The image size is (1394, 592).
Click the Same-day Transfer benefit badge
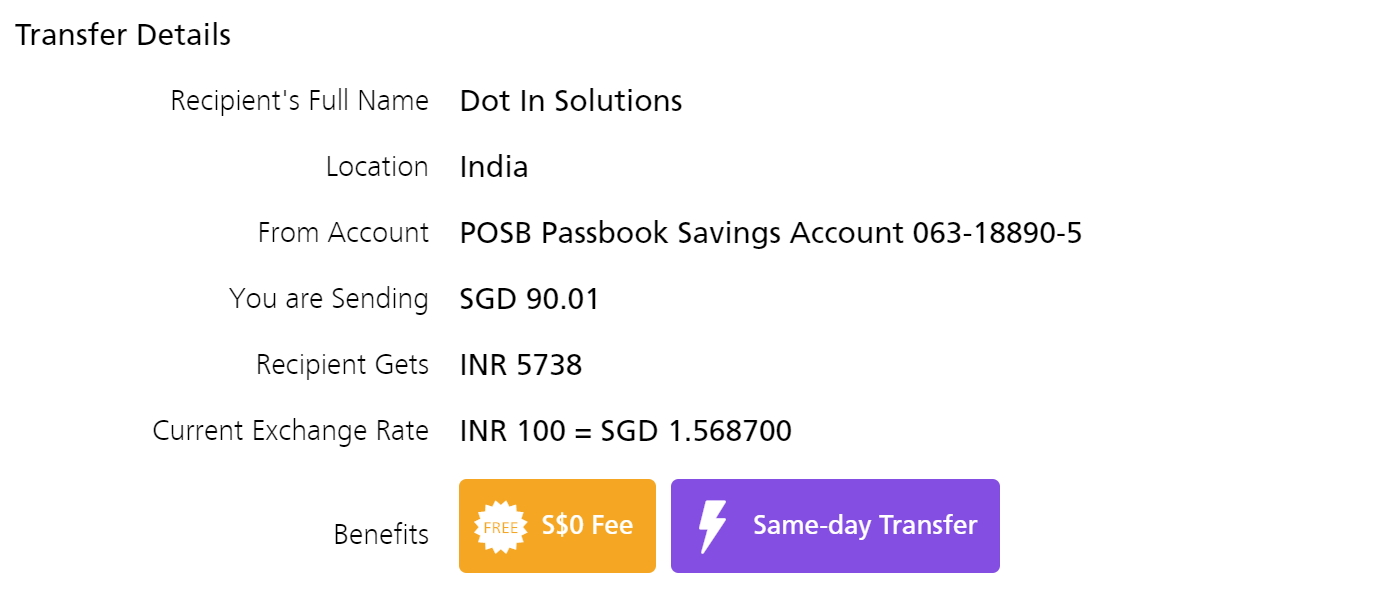click(x=835, y=526)
